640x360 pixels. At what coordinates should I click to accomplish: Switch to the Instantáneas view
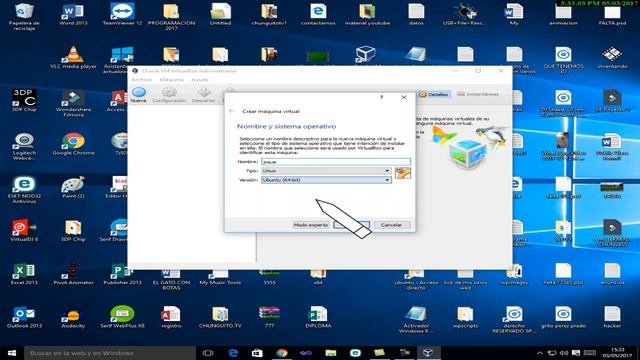[x=478, y=94]
